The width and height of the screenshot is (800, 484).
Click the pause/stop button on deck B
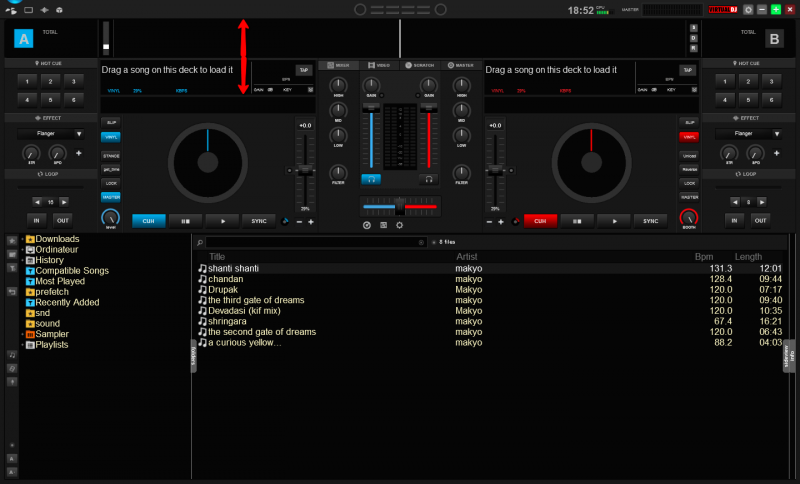[579, 220]
